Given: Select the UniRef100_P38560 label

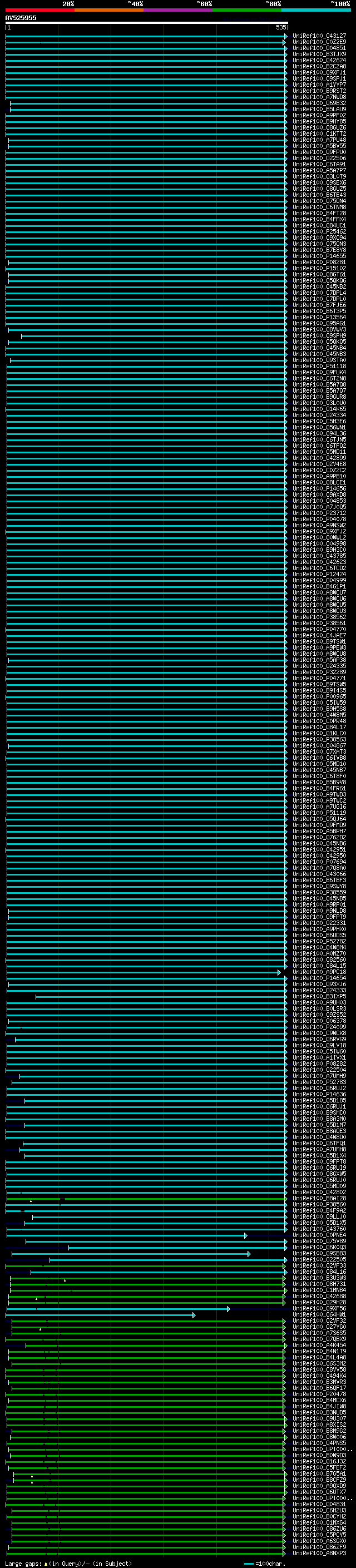Looking at the screenshot, I should click(x=319, y=1205).
